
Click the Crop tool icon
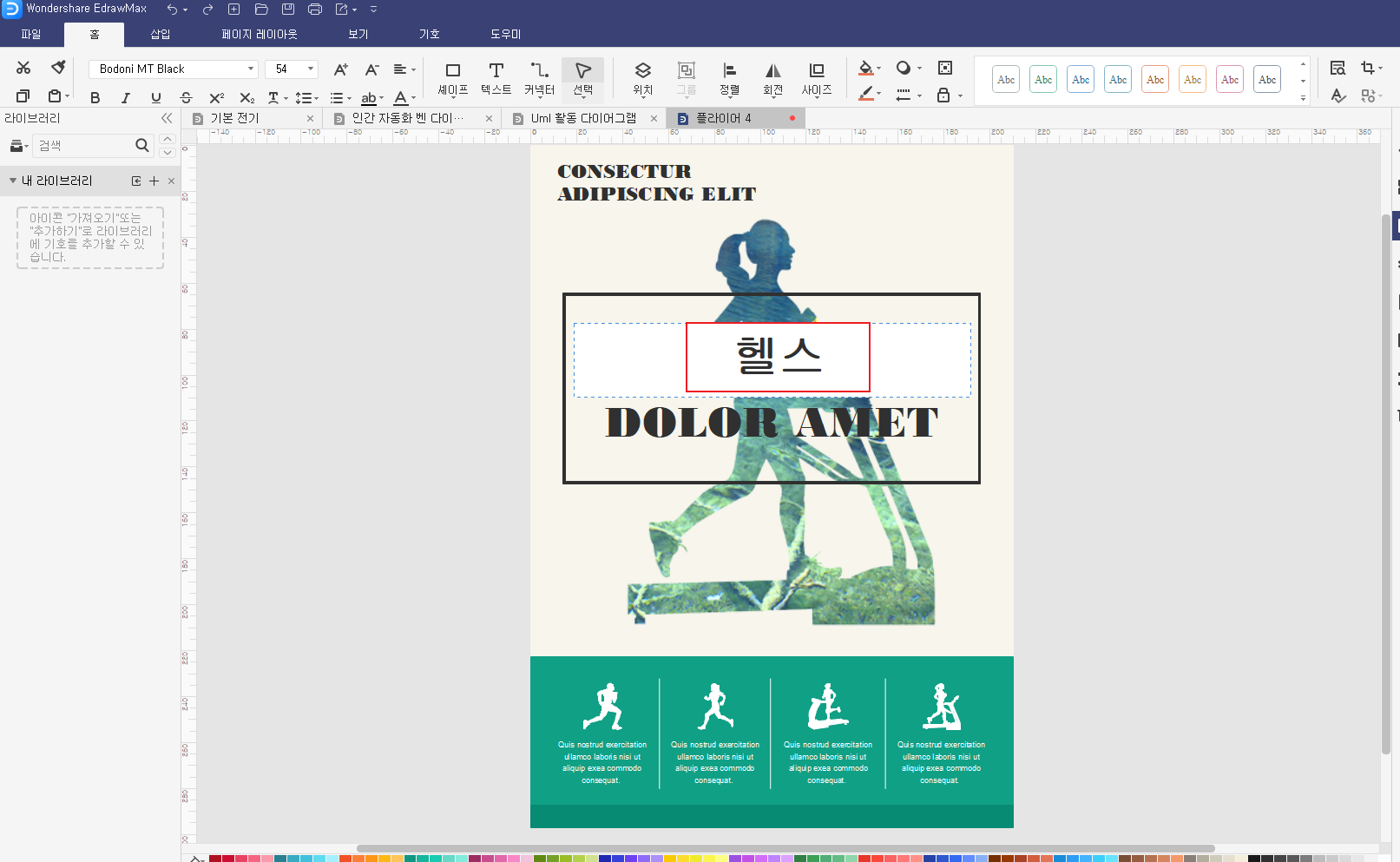coord(1368,68)
